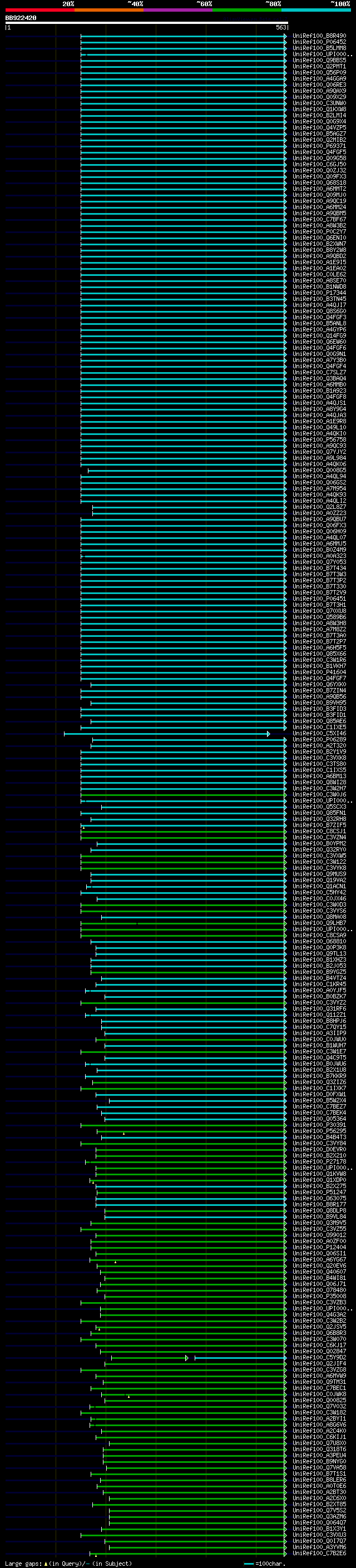Select hit label UniRef100_A9QAX9

(x=319, y=91)
